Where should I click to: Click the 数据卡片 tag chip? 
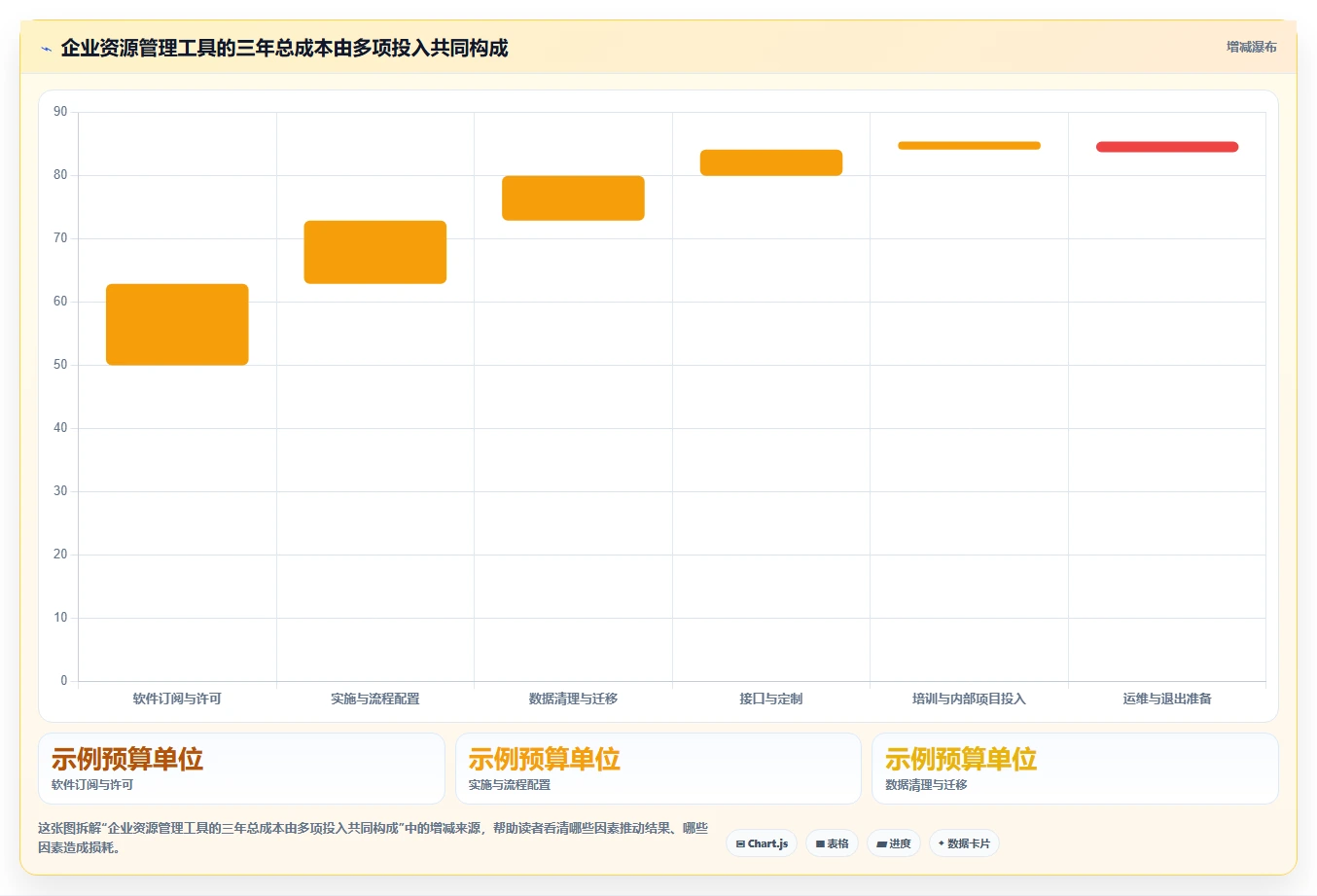(964, 843)
